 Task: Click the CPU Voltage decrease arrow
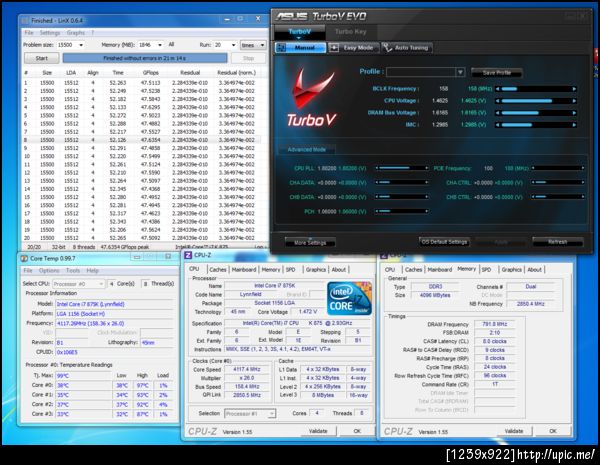[497, 101]
